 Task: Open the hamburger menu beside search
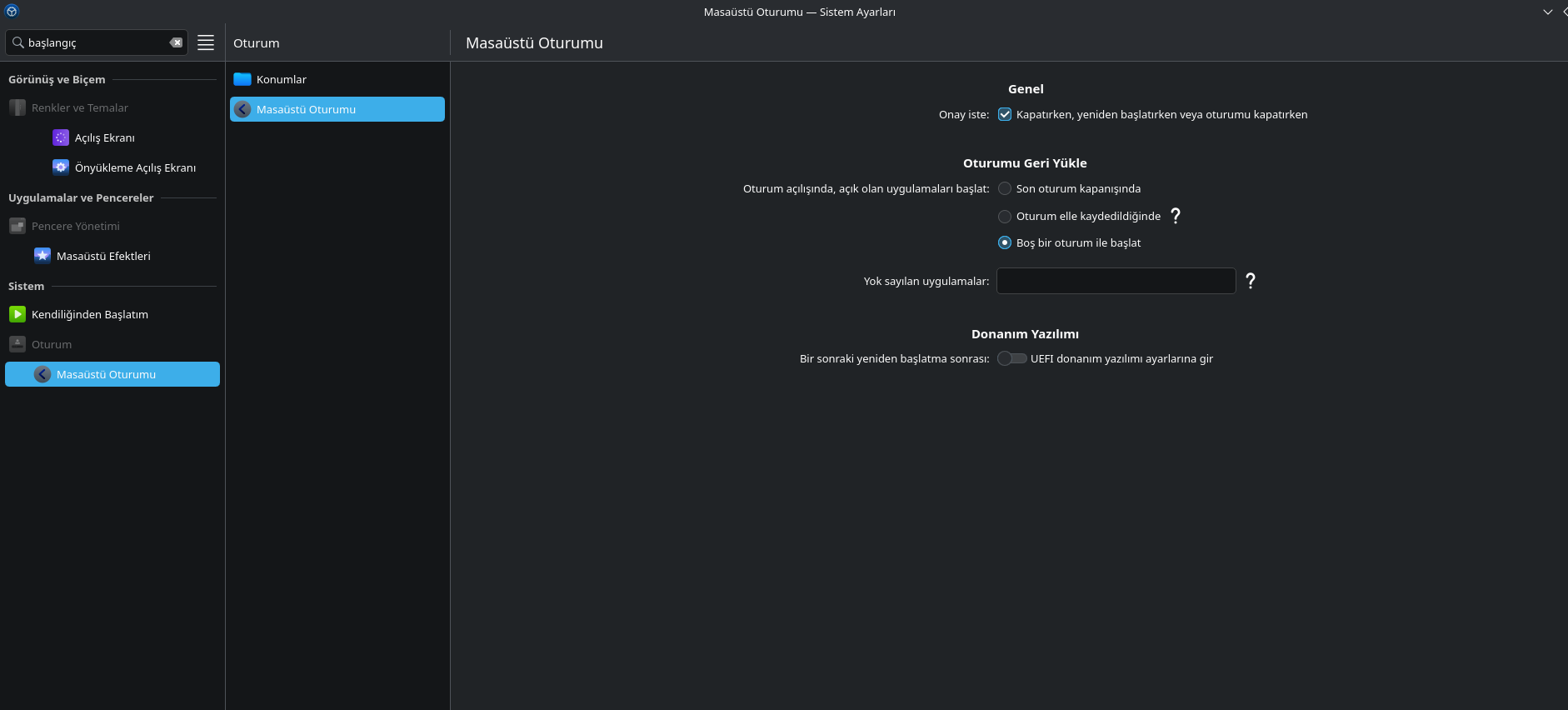pyautogui.click(x=206, y=42)
